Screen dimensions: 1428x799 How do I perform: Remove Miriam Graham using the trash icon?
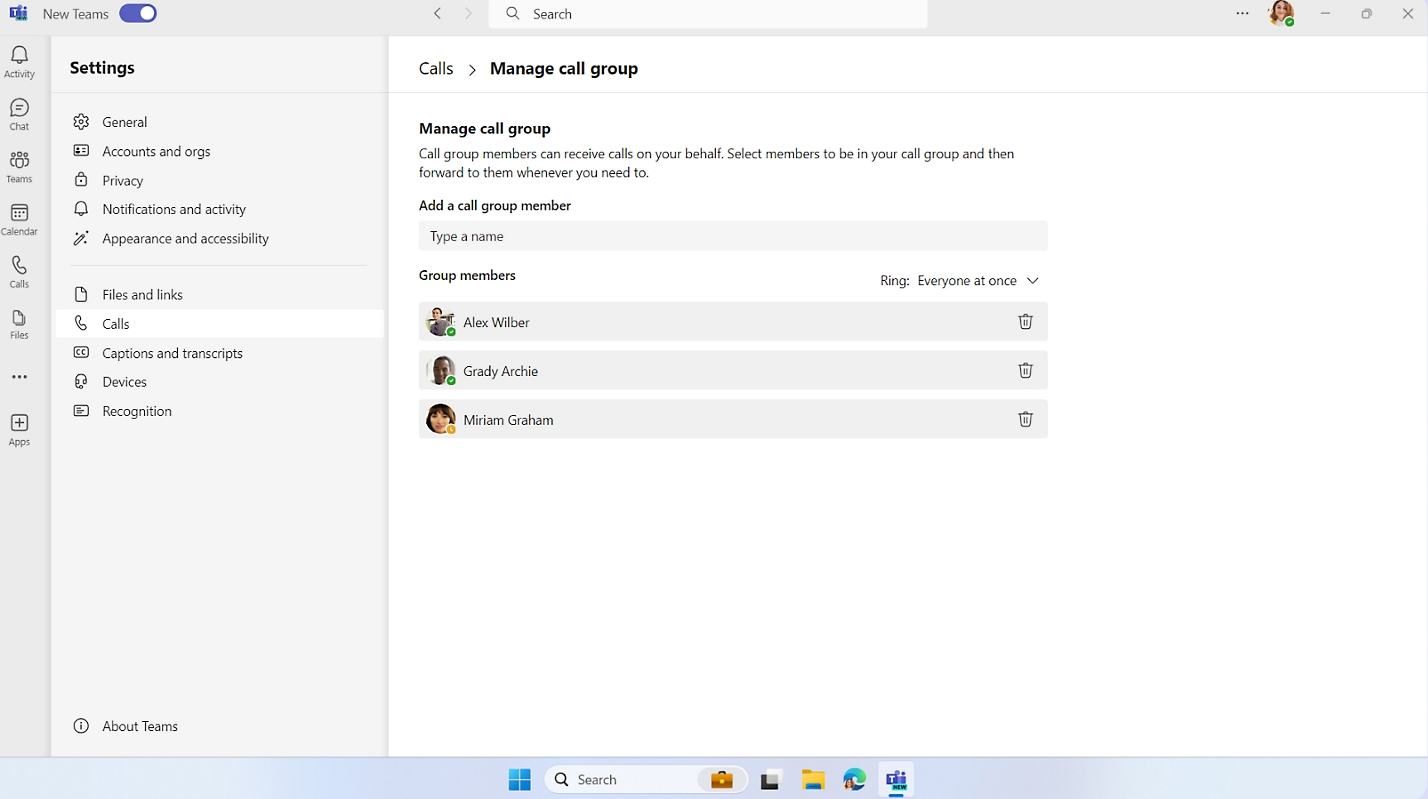click(x=1025, y=420)
